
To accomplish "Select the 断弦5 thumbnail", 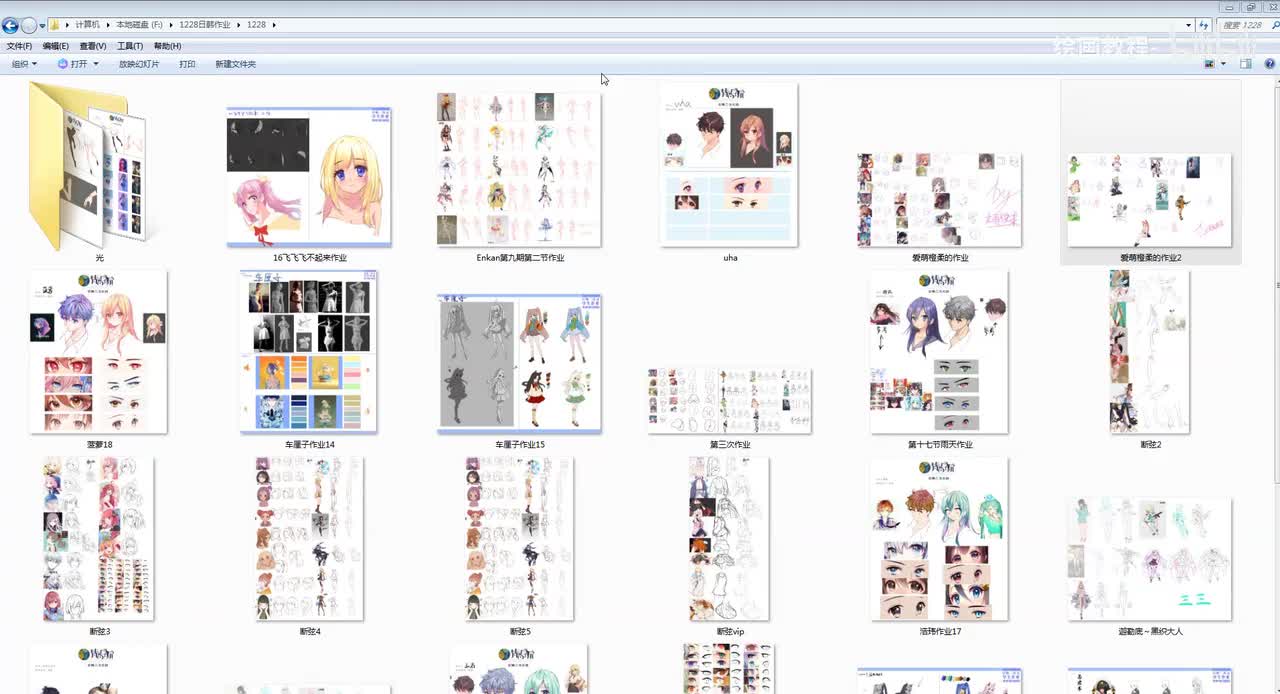I will (x=520, y=538).
